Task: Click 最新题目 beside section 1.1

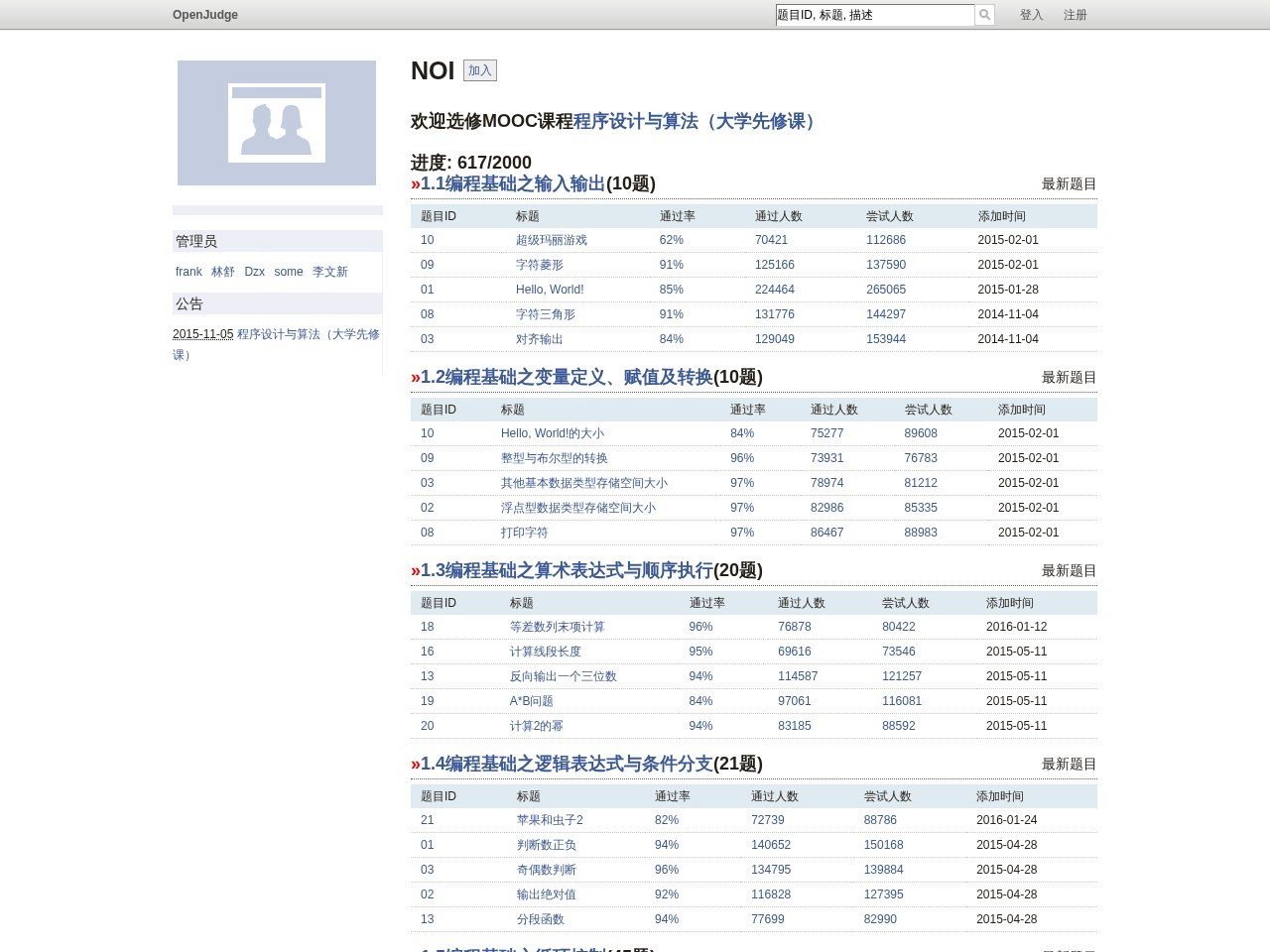Action: click(x=1069, y=183)
